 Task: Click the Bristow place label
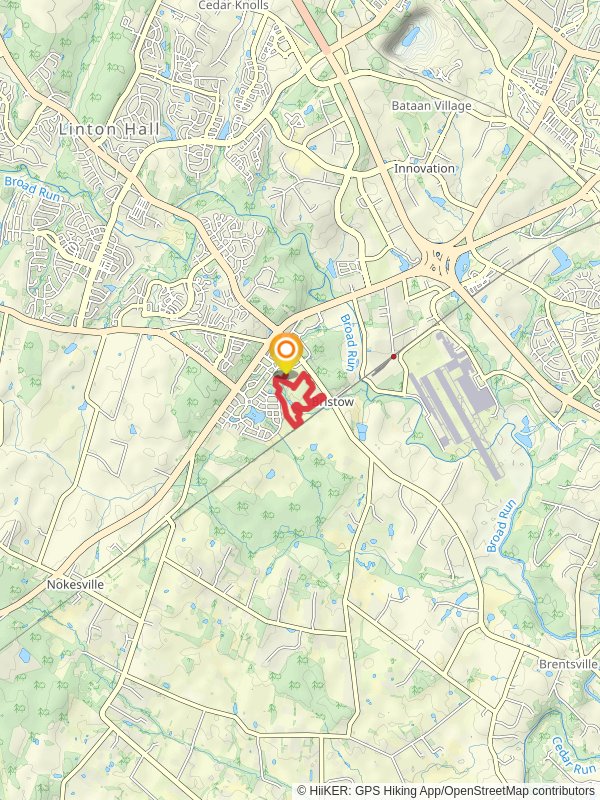pyautogui.click(x=333, y=402)
